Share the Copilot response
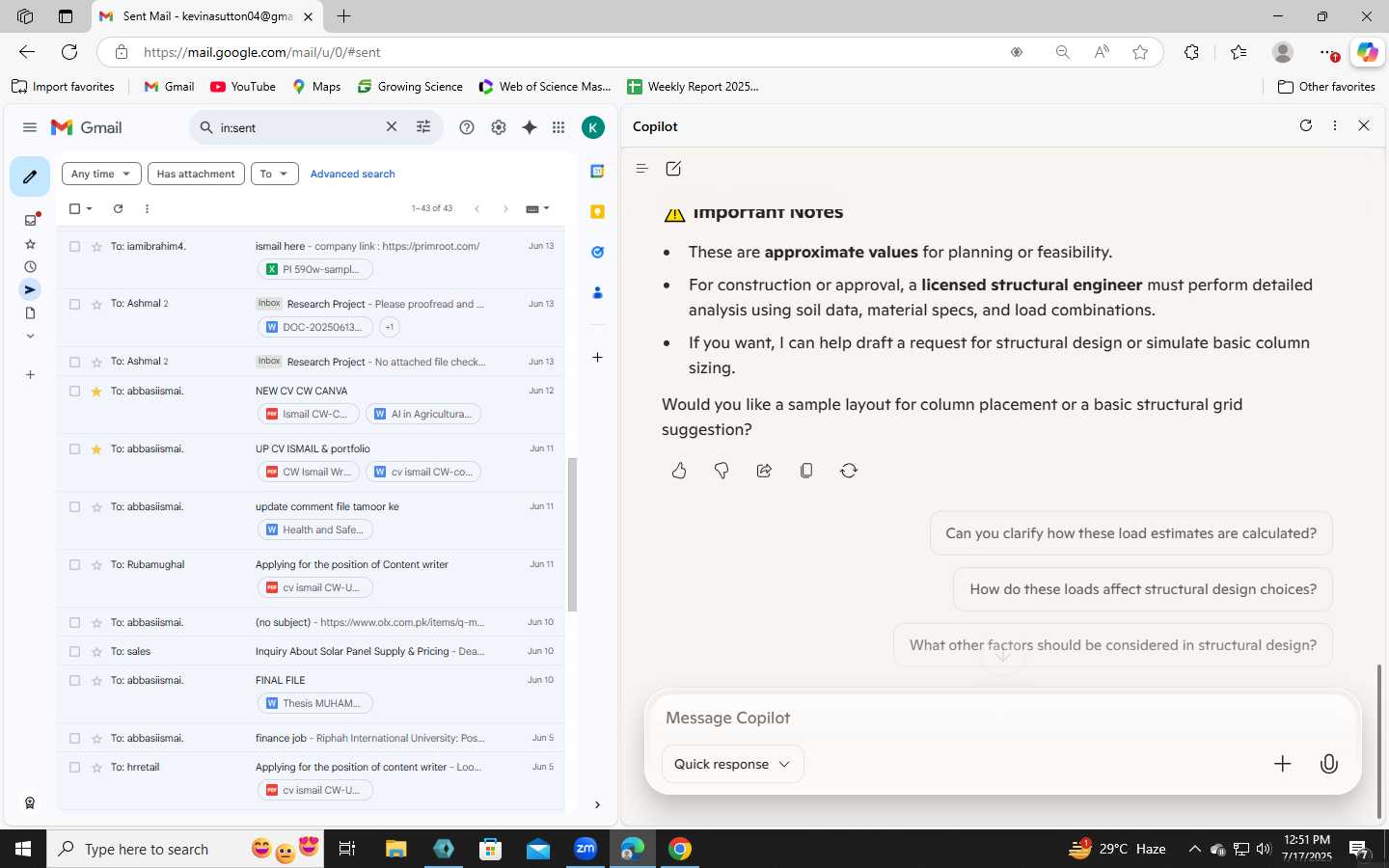Image resolution: width=1389 pixels, height=868 pixels. pyautogui.click(x=764, y=471)
